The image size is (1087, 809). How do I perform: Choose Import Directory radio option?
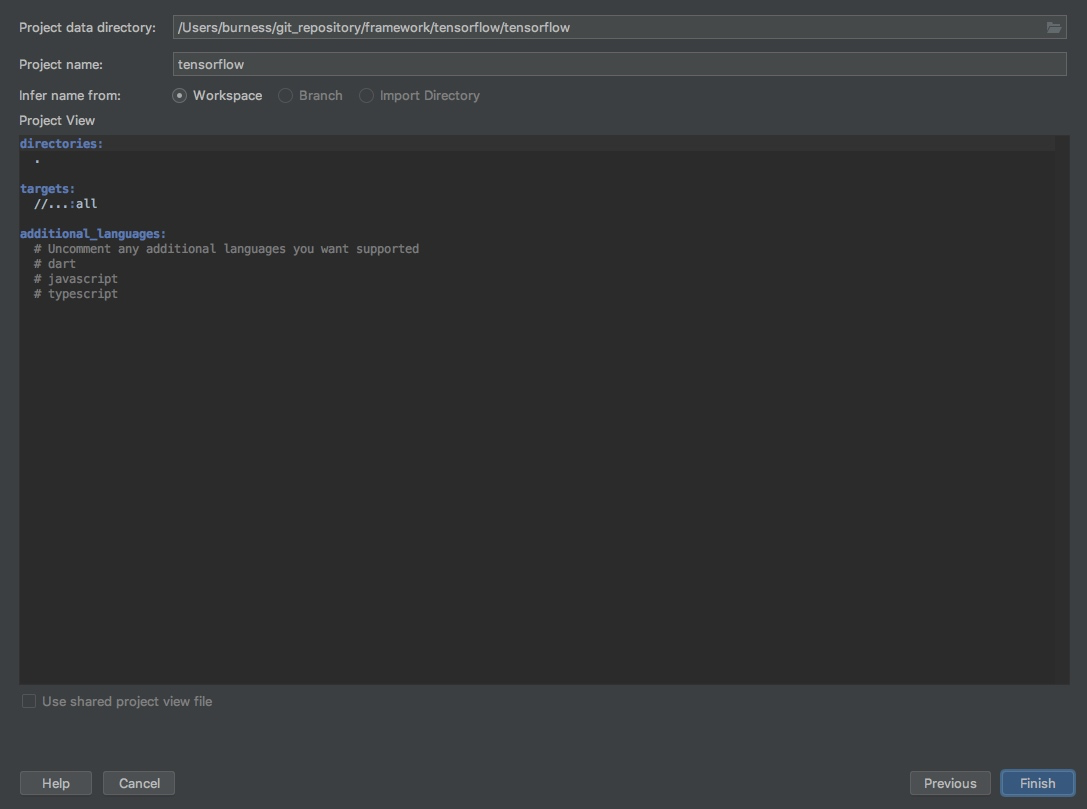[x=367, y=96]
